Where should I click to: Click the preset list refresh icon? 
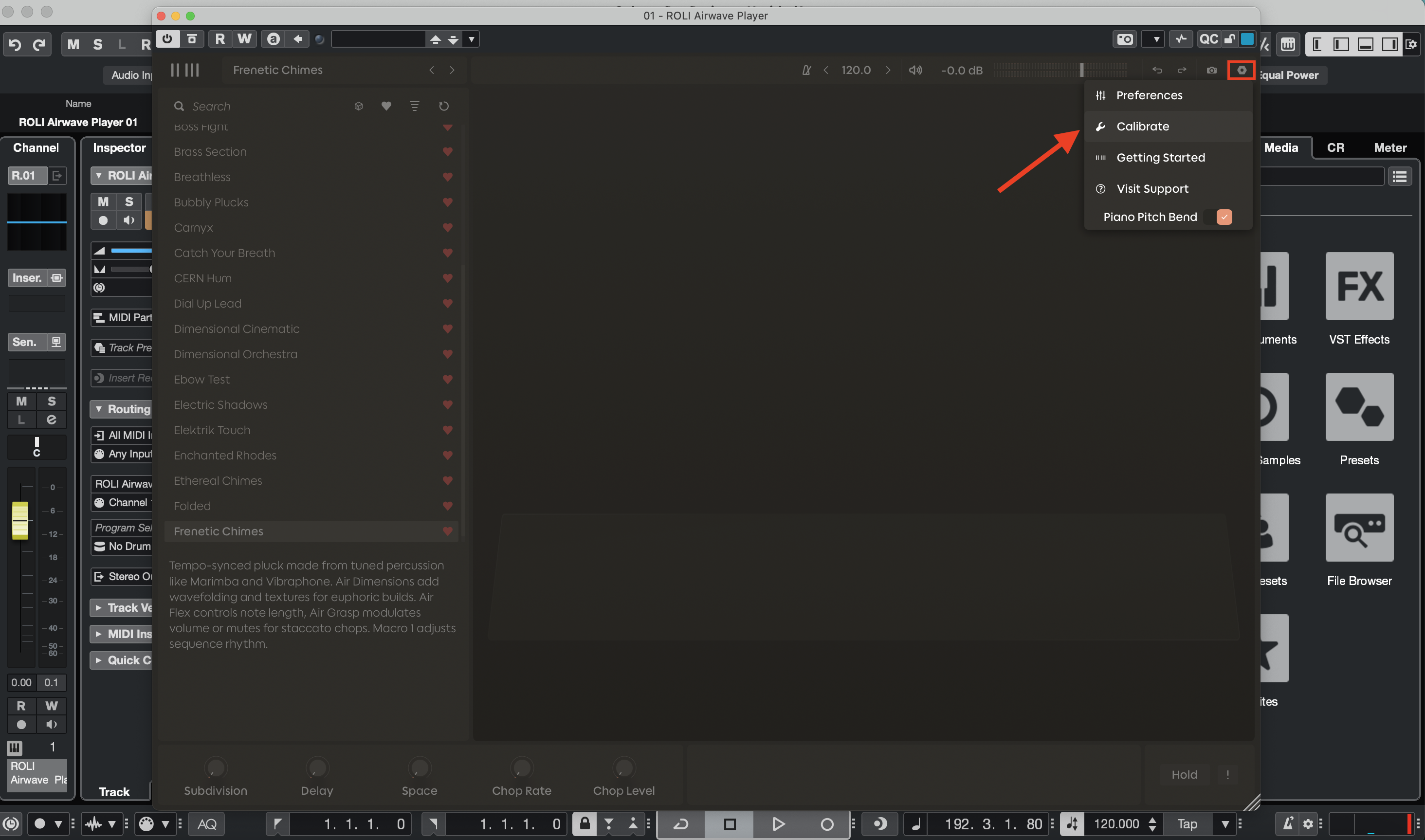coord(444,106)
